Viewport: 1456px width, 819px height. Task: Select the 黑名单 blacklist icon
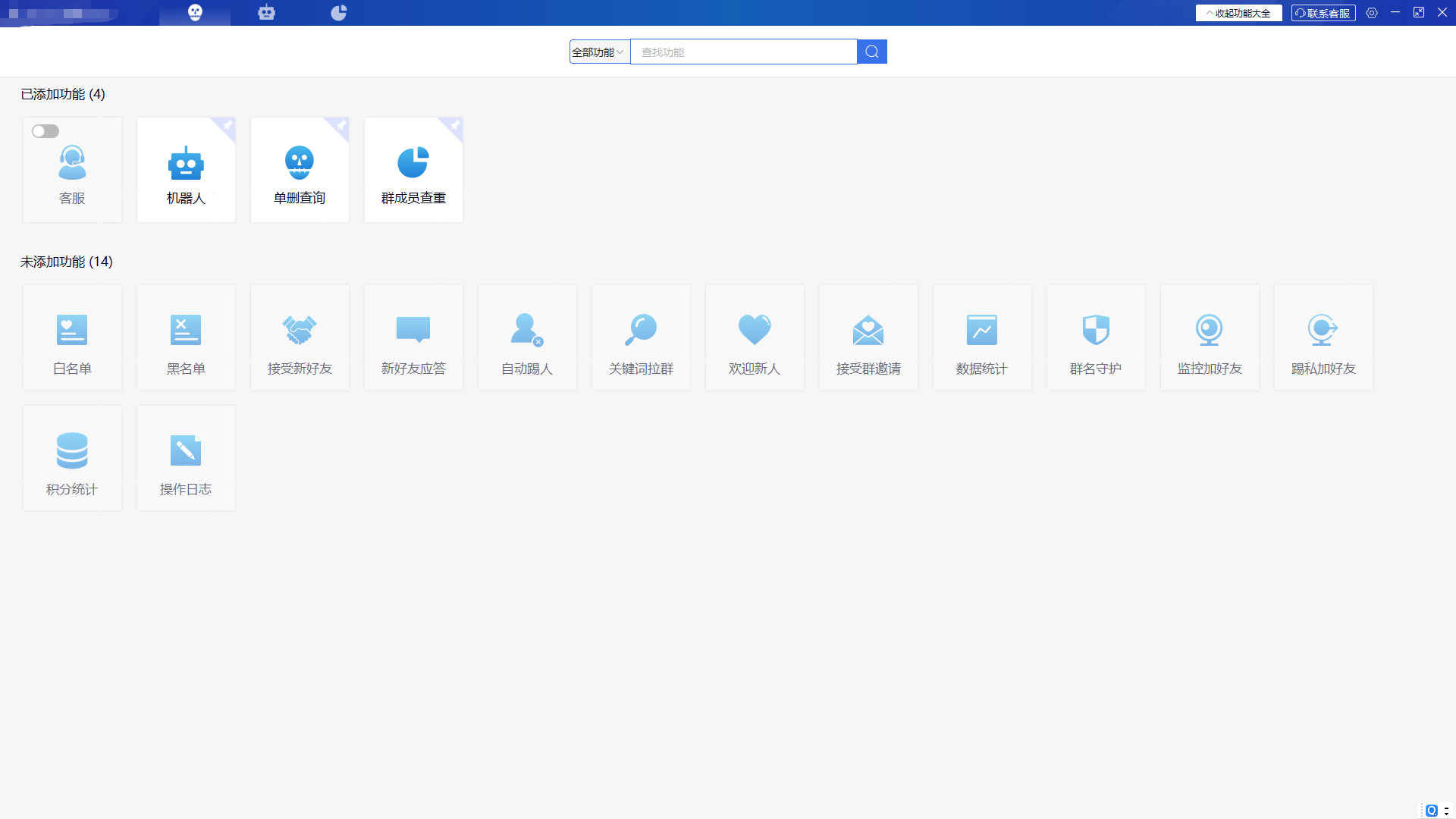186,330
